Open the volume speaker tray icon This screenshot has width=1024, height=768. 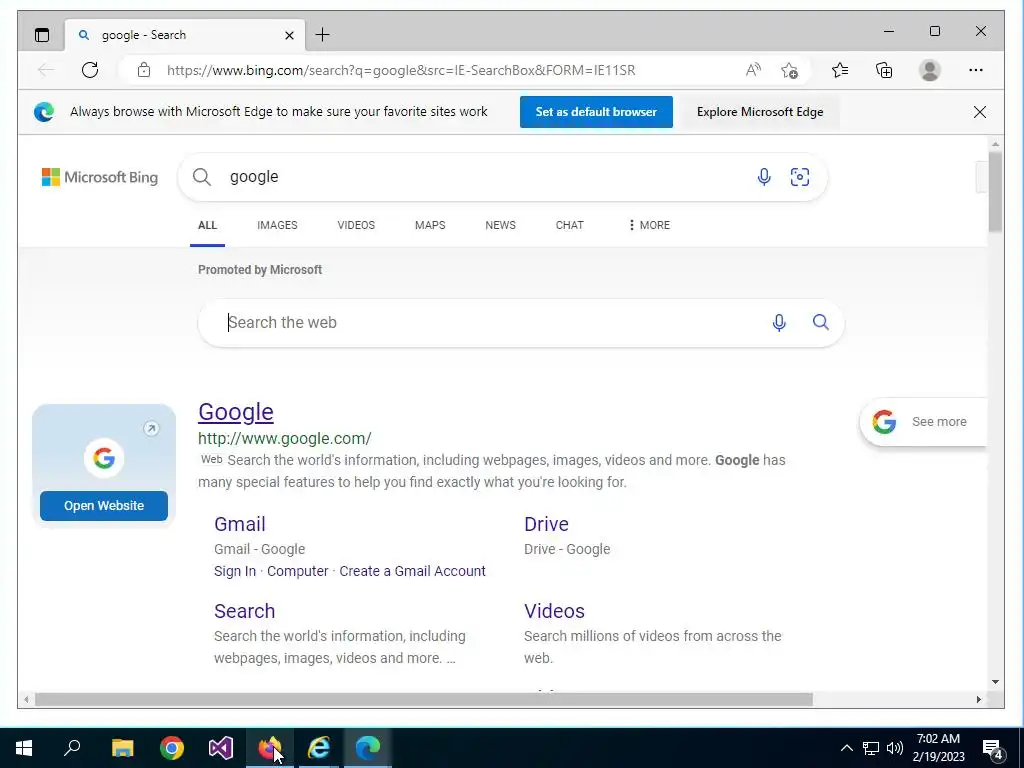click(895, 748)
